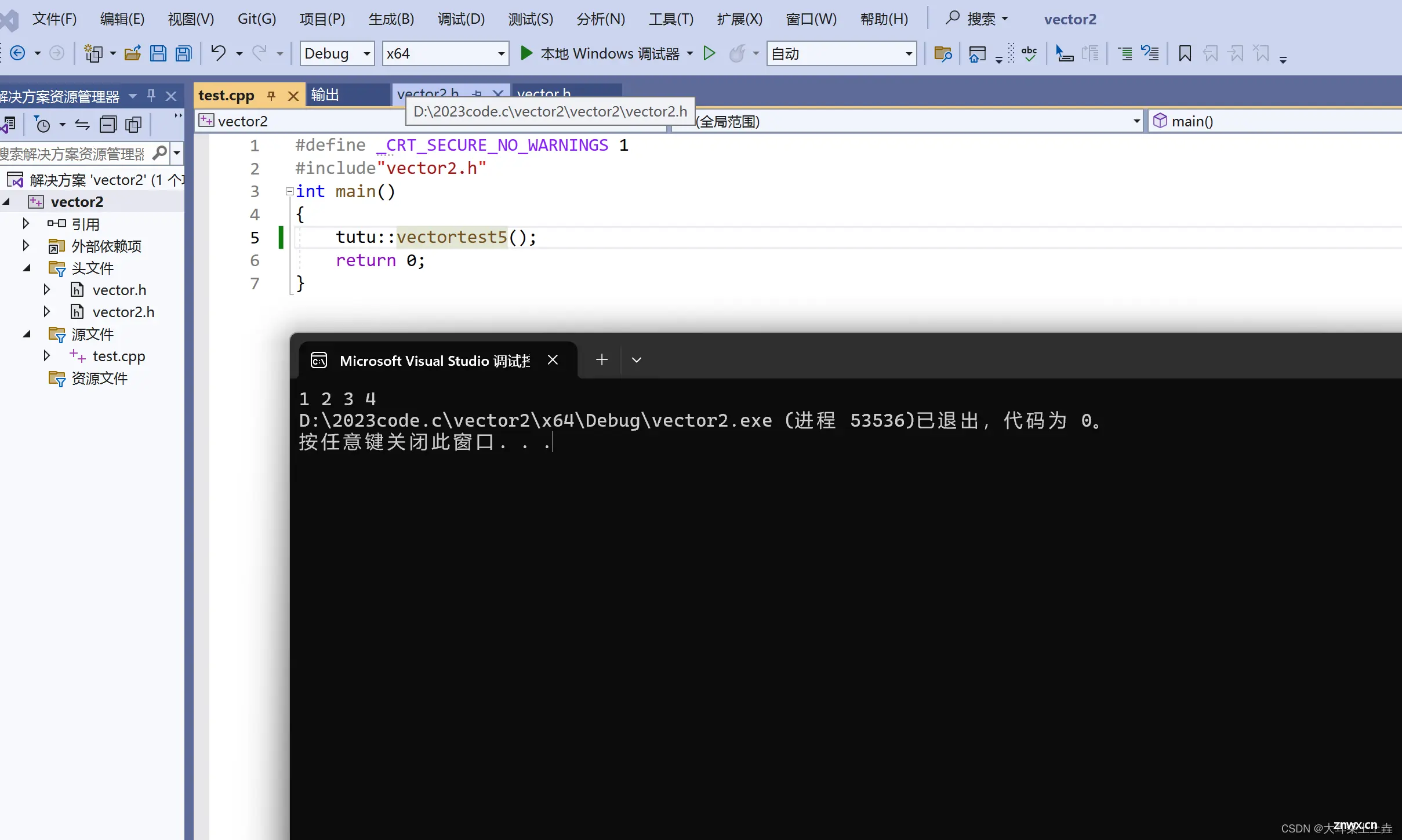Open the 文件(F) menu
The width and height of the screenshot is (1402, 840).
pyautogui.click(x=55, y=19)
